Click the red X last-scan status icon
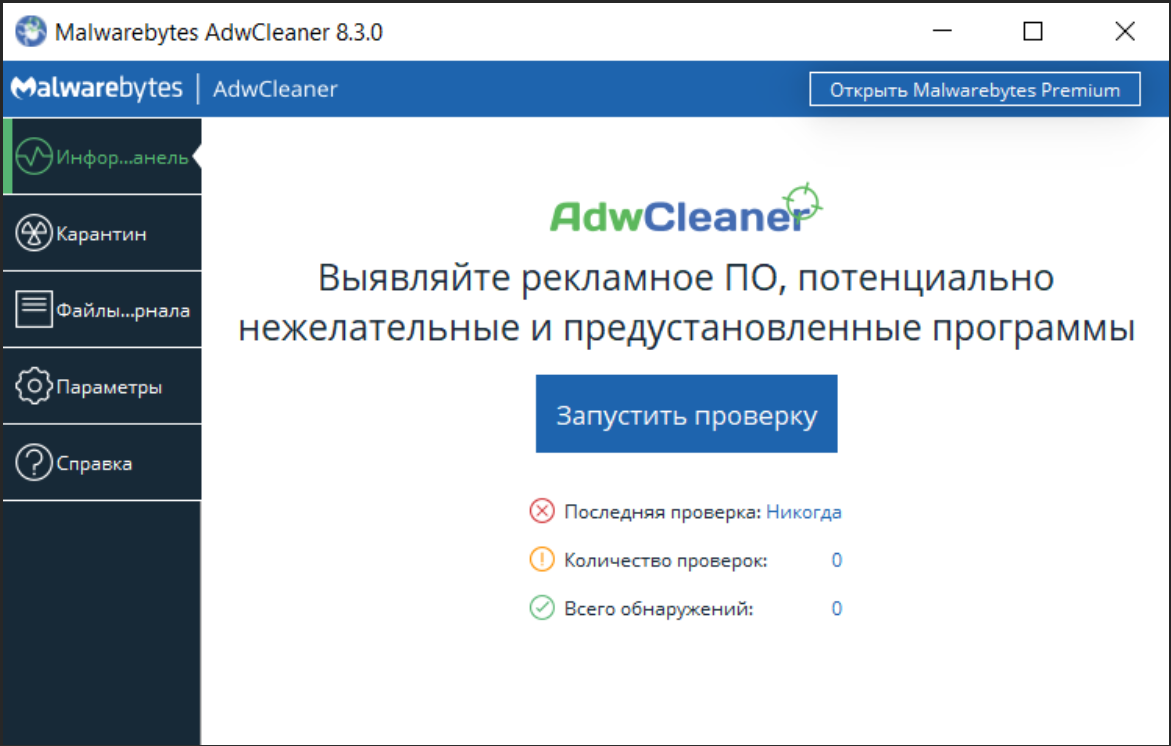Screen dimensions: 1171x746 point(542,512)
